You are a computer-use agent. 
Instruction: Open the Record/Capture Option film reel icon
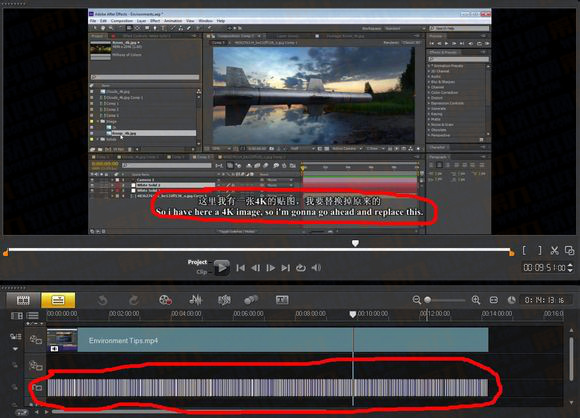coord(165,300)
